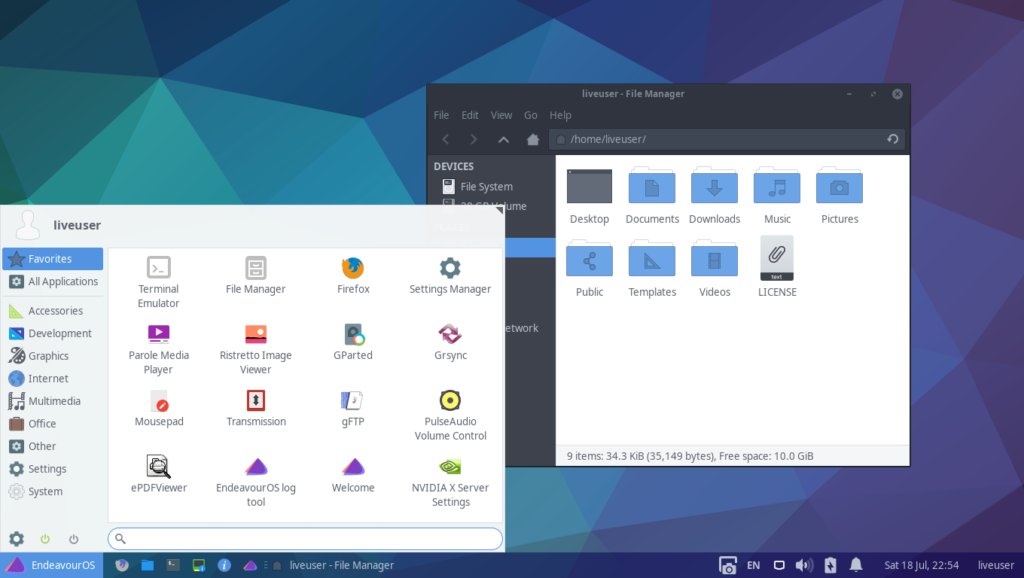
Task: Open Terminal Emulator from Favorites
Action: (158, 278)
